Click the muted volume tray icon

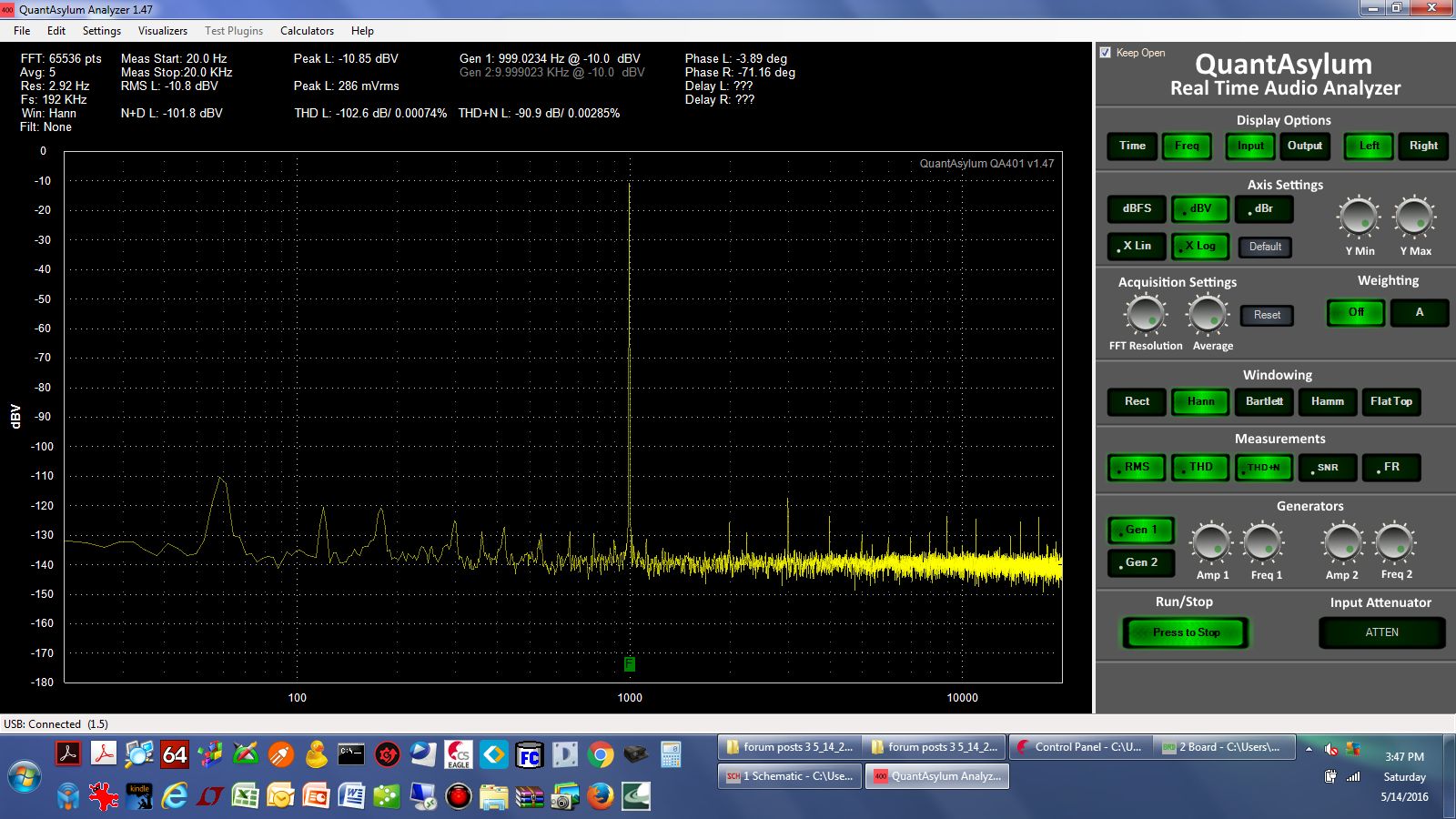coord(1330,749)
